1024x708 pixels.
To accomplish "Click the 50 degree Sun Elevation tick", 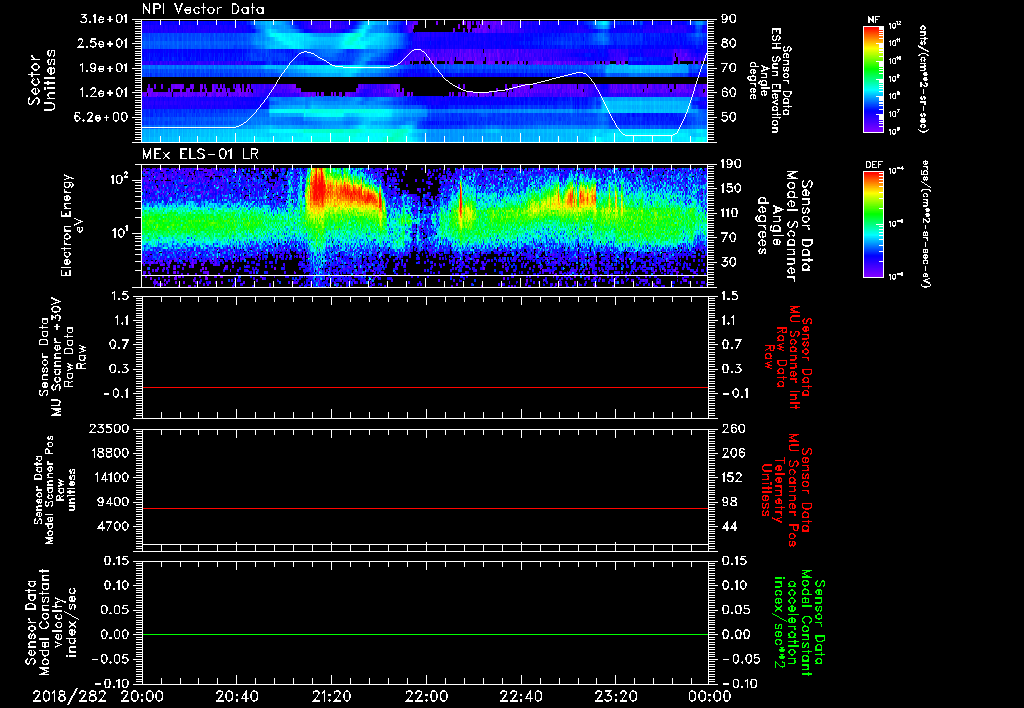I will click(x=729, y=118).
